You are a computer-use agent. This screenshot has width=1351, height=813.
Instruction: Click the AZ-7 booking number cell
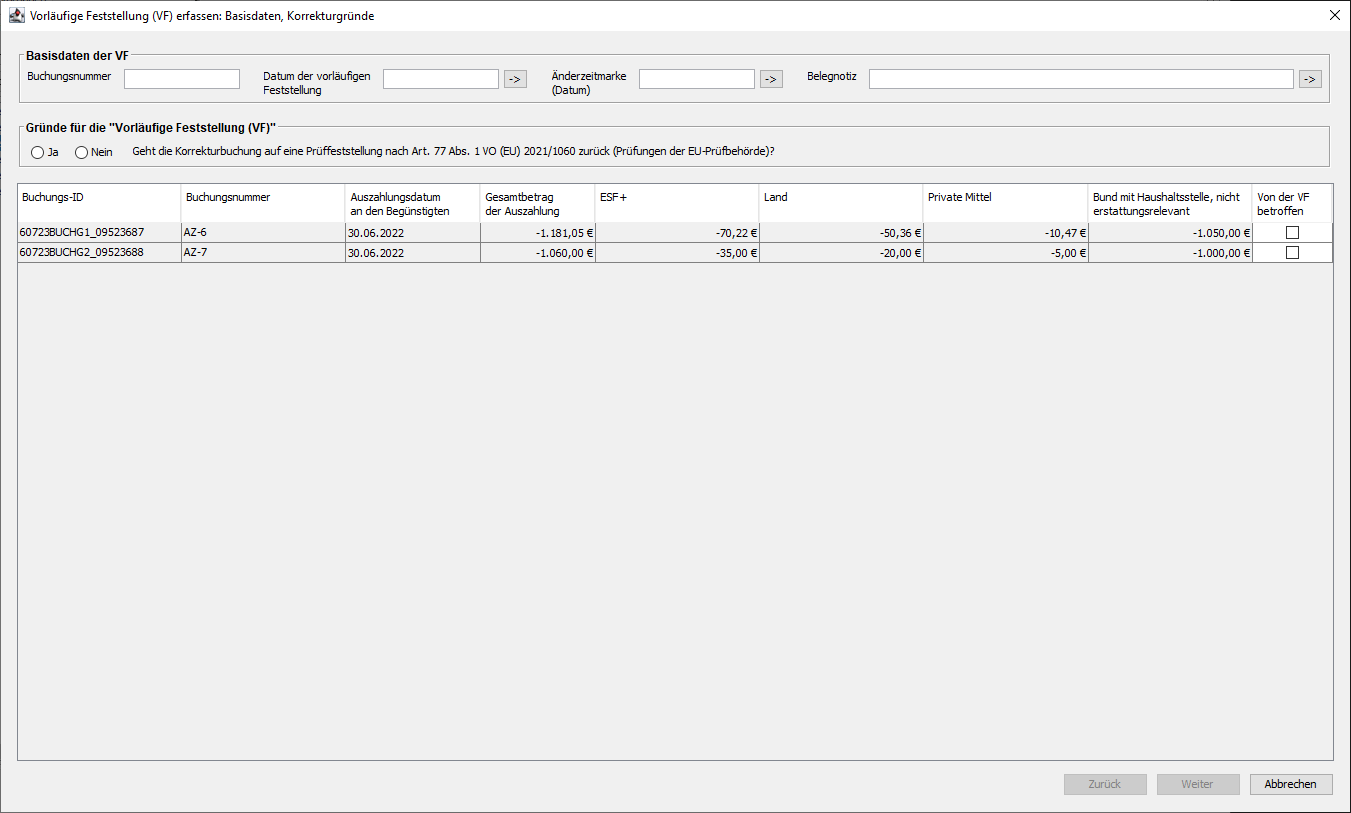coord(263,253)
